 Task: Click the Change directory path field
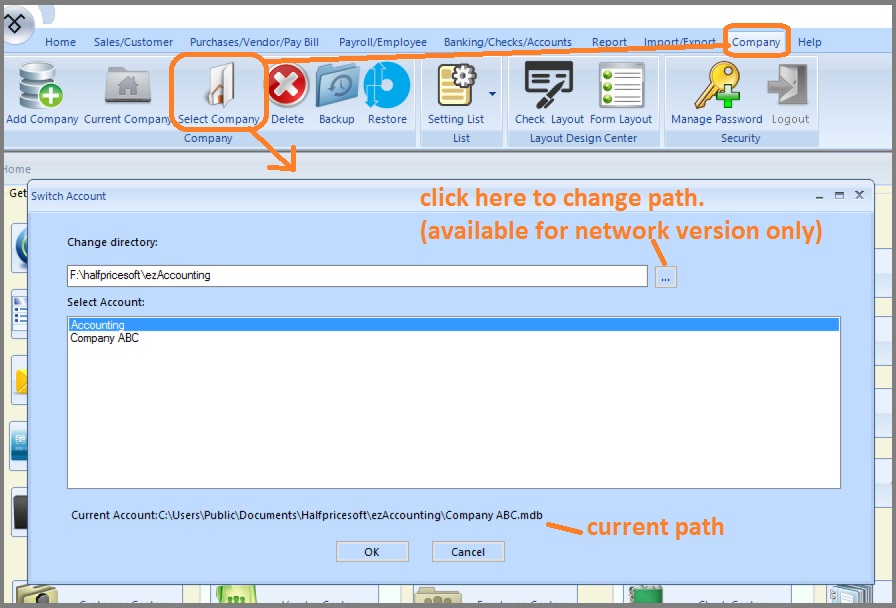[x=357, y=275]
